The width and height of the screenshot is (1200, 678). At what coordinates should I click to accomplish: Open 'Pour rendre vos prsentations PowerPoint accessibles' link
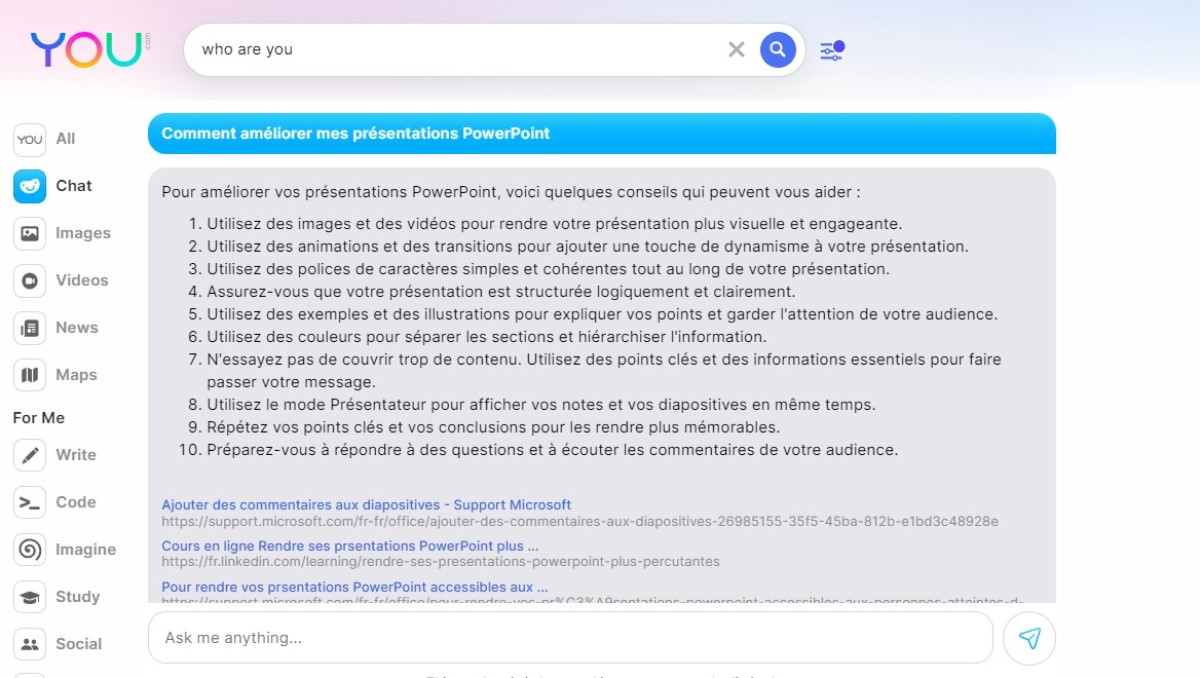pyautogui.click(x=355, y=587)
